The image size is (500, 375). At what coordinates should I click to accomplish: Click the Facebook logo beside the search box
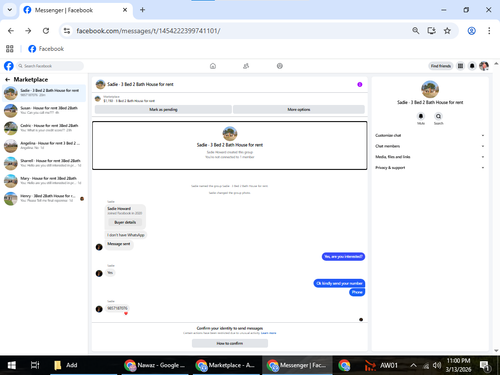pyautogui.click(x=9, y=66)
